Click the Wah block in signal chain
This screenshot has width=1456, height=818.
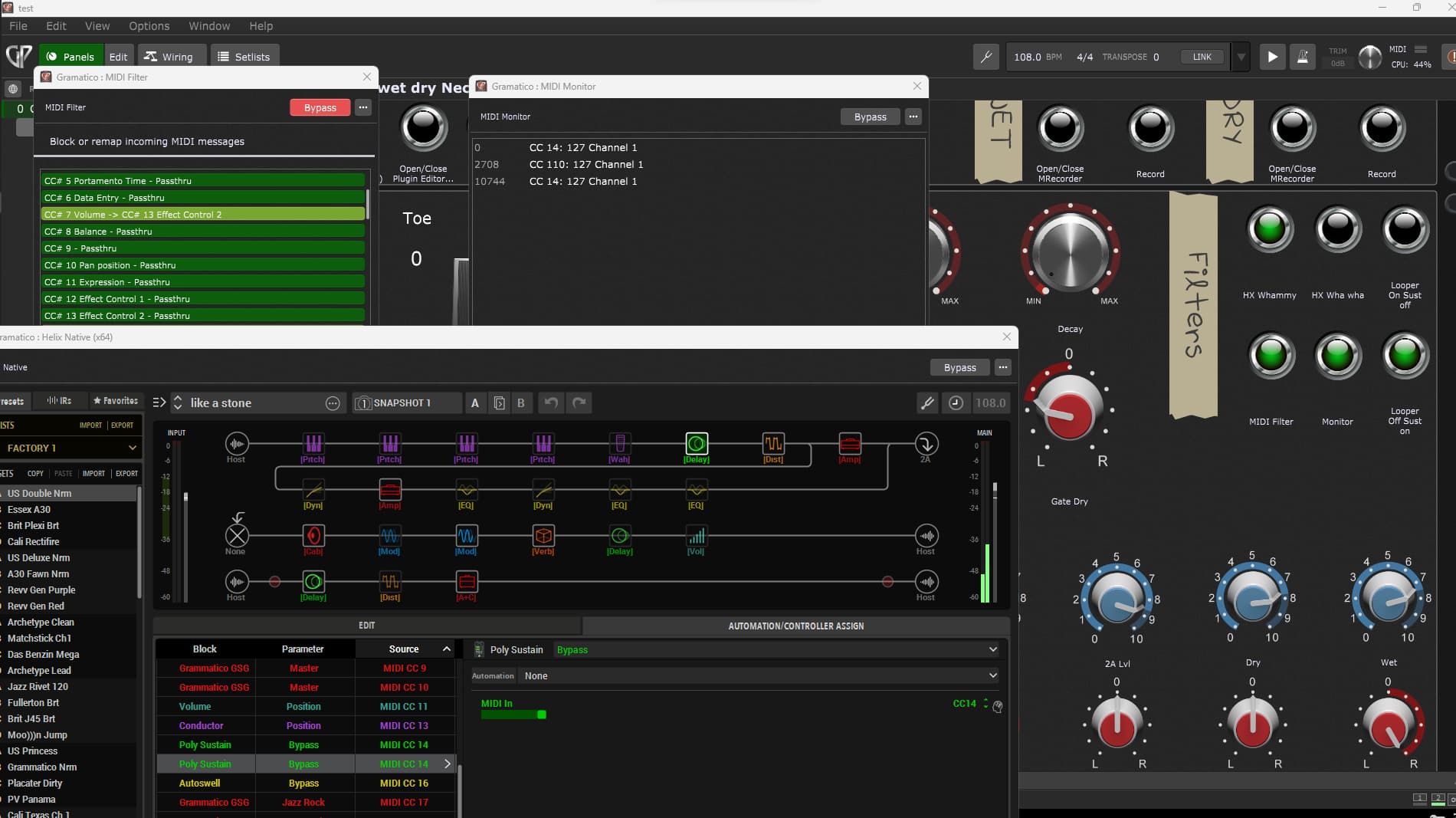pyautogui.click(x=619, y=444)
